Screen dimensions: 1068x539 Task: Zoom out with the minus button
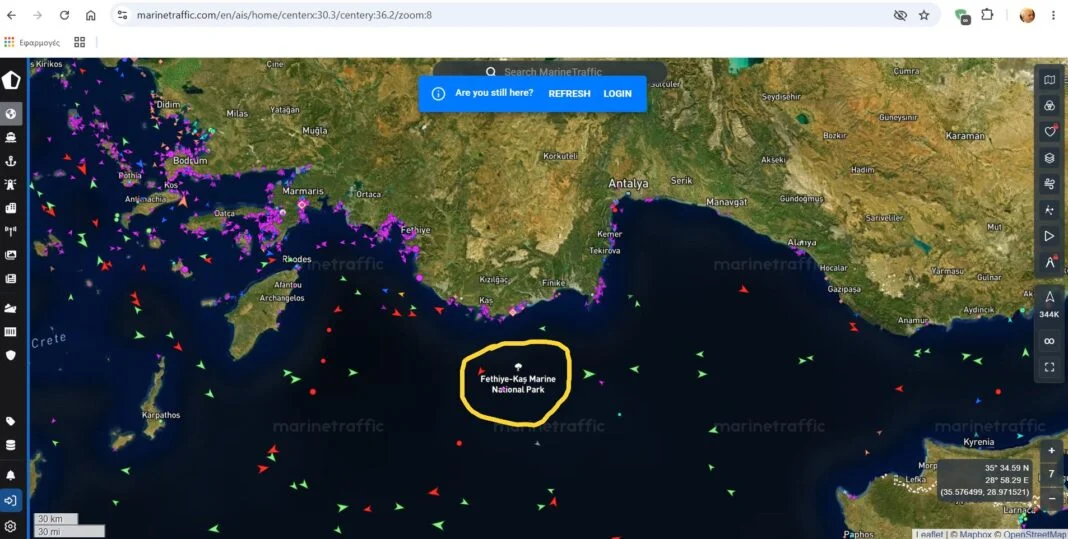coord(1052,498)
